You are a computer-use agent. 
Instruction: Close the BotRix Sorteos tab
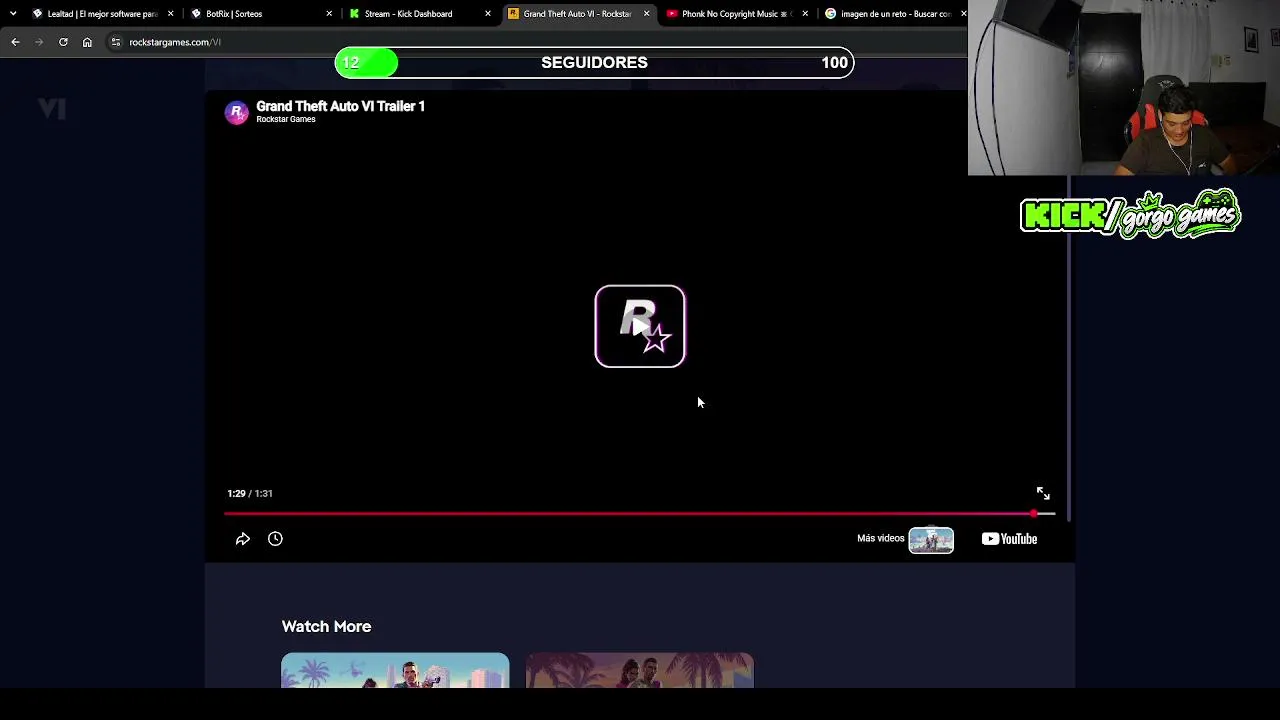[x=329, y=14]
